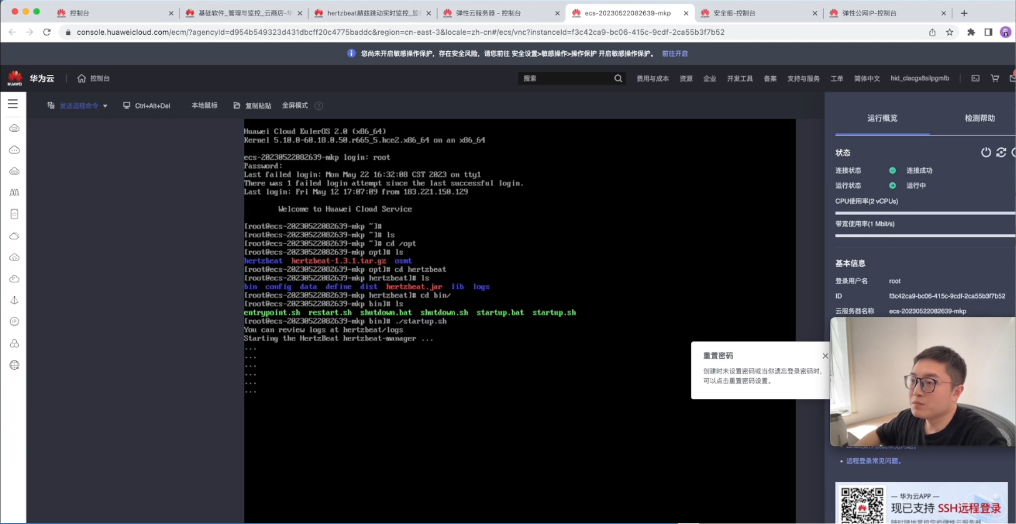Close the 重置密码 popup
Screen dimensions: 1016x524
point(825,356)
